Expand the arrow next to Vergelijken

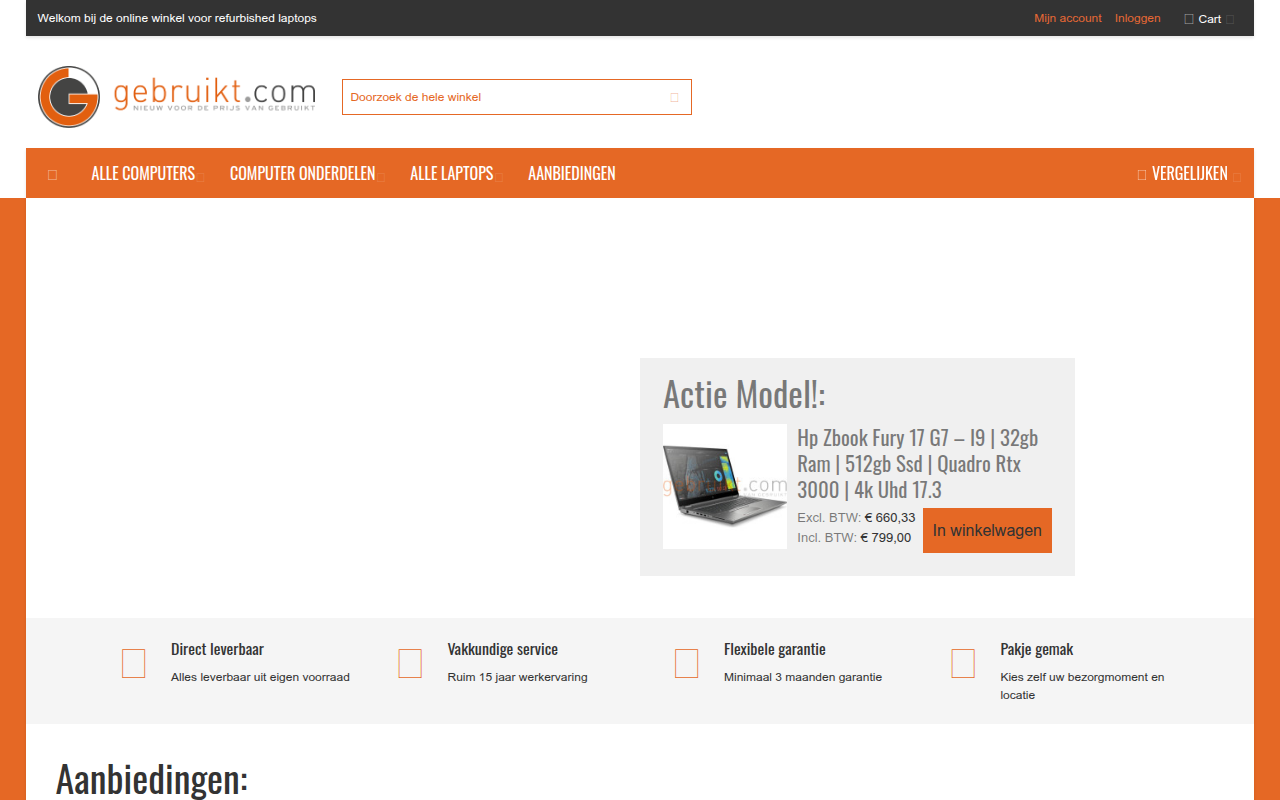pyautogui.click(x=1236, y=177)
